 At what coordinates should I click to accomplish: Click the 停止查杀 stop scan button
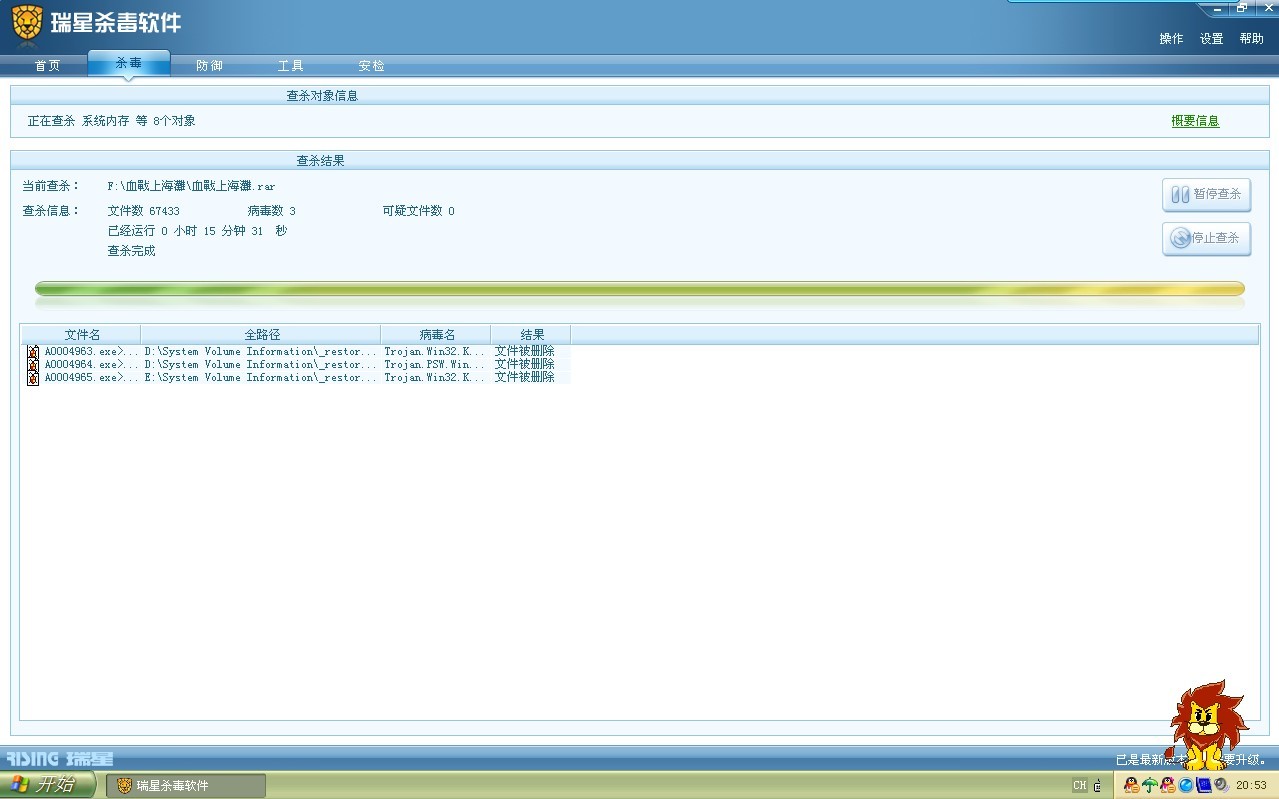(x=1206, y=238)
